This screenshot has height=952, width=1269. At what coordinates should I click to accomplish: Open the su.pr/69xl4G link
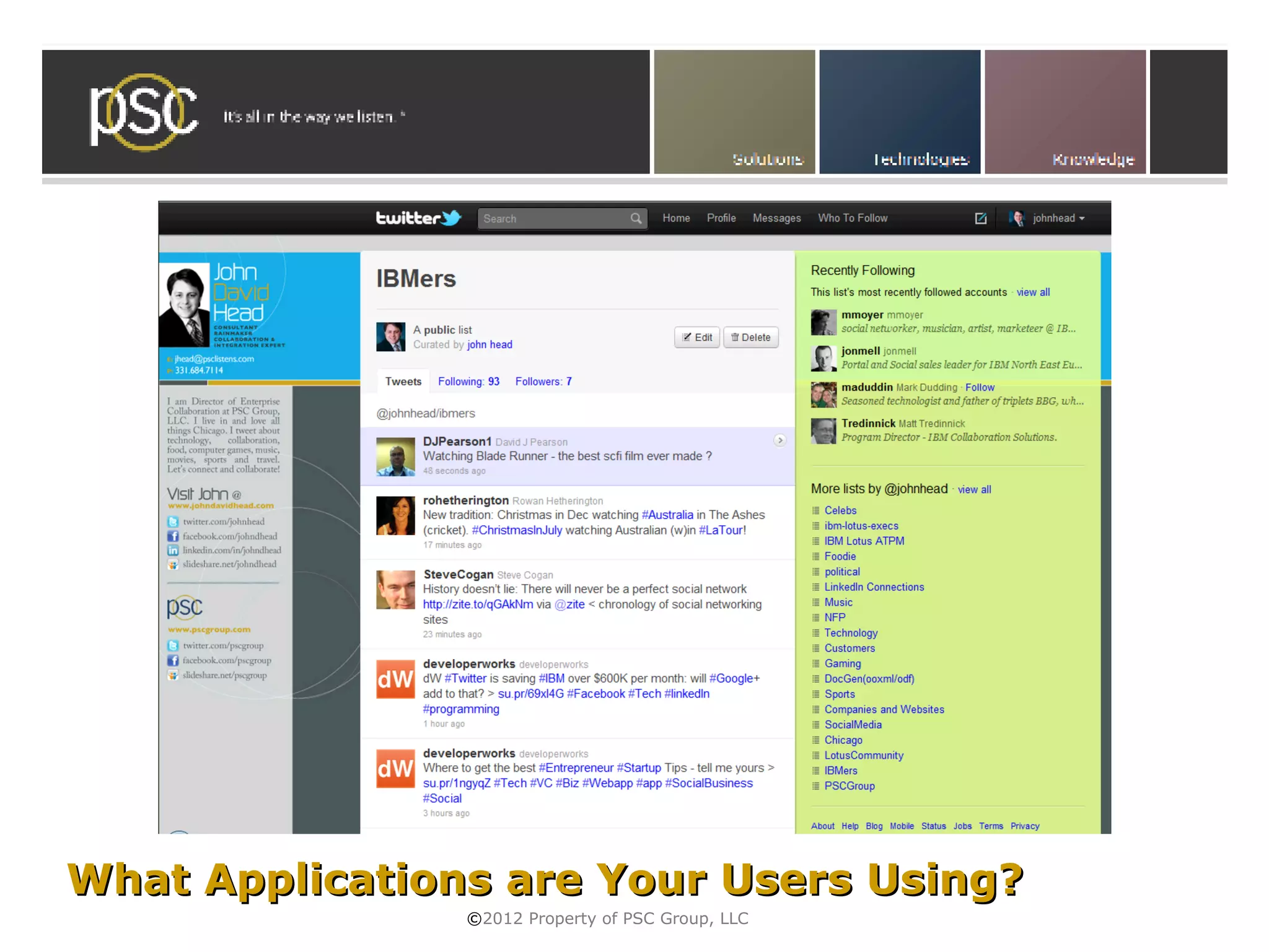pos(530,694)
